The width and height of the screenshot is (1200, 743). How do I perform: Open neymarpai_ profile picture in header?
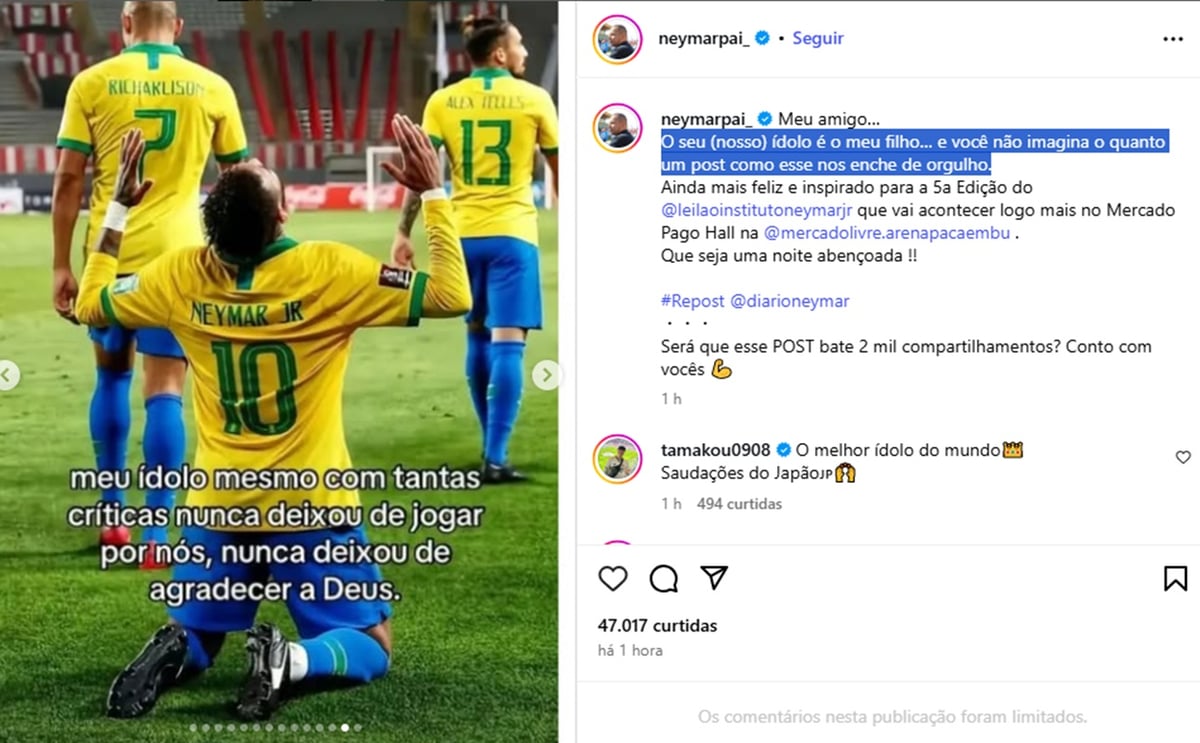(x=617, y=39)
